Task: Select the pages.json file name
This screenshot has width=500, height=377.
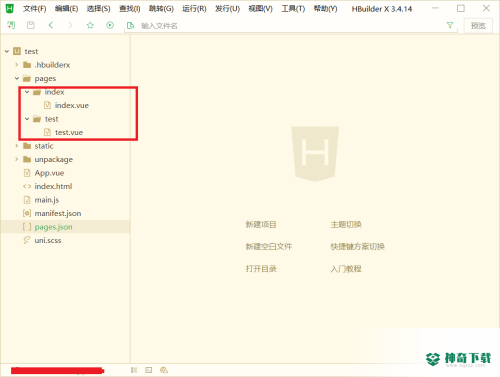Action: point(53,227)
